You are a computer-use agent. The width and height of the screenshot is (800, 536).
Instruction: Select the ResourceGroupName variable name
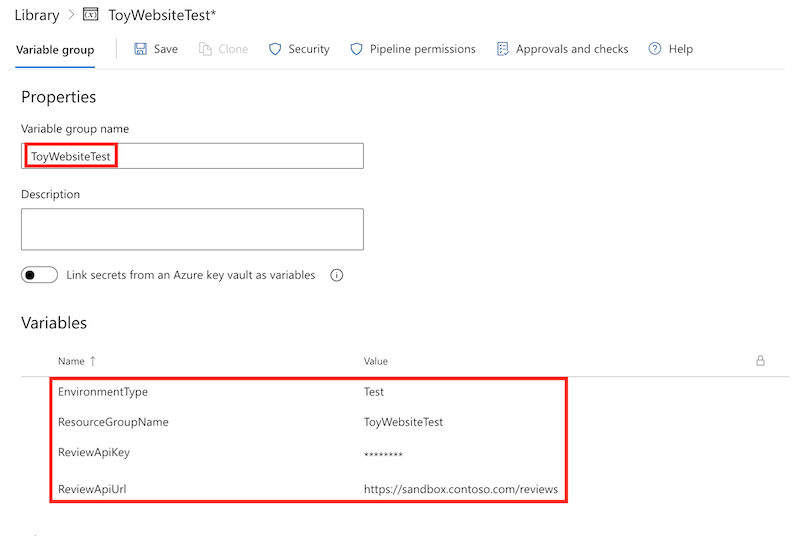[113, 422]
